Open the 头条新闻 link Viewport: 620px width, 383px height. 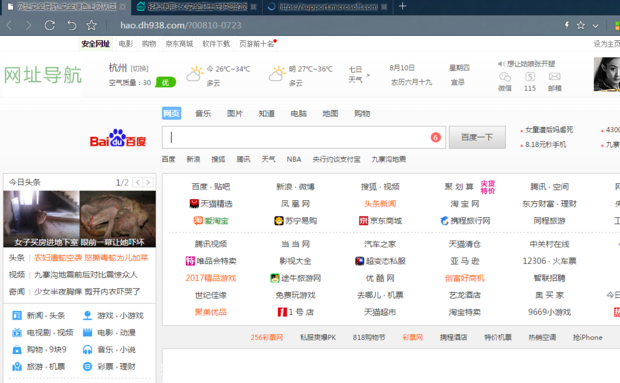click(380, 204)
